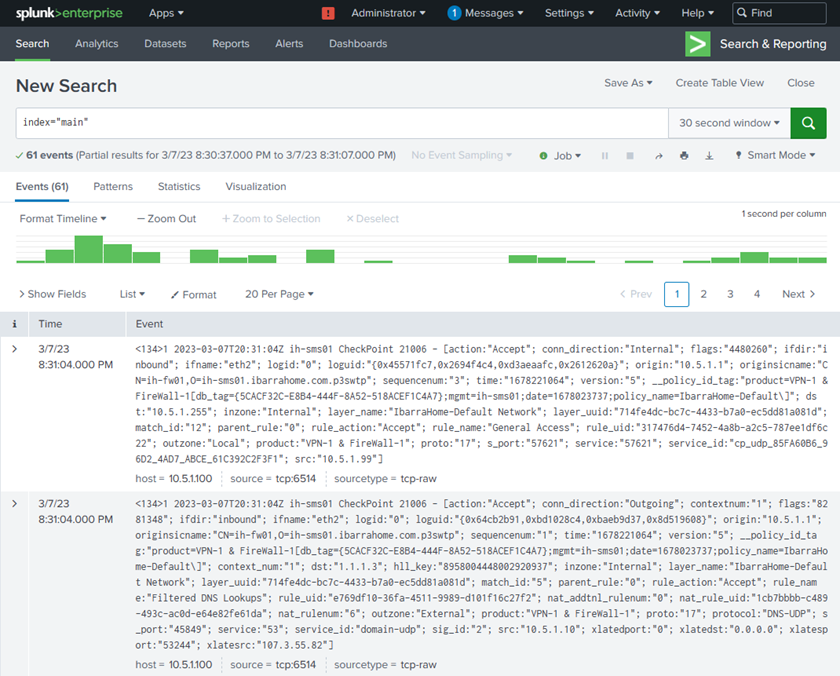
Task: Go to the Dashboards nav item
Action: [358, 44]
